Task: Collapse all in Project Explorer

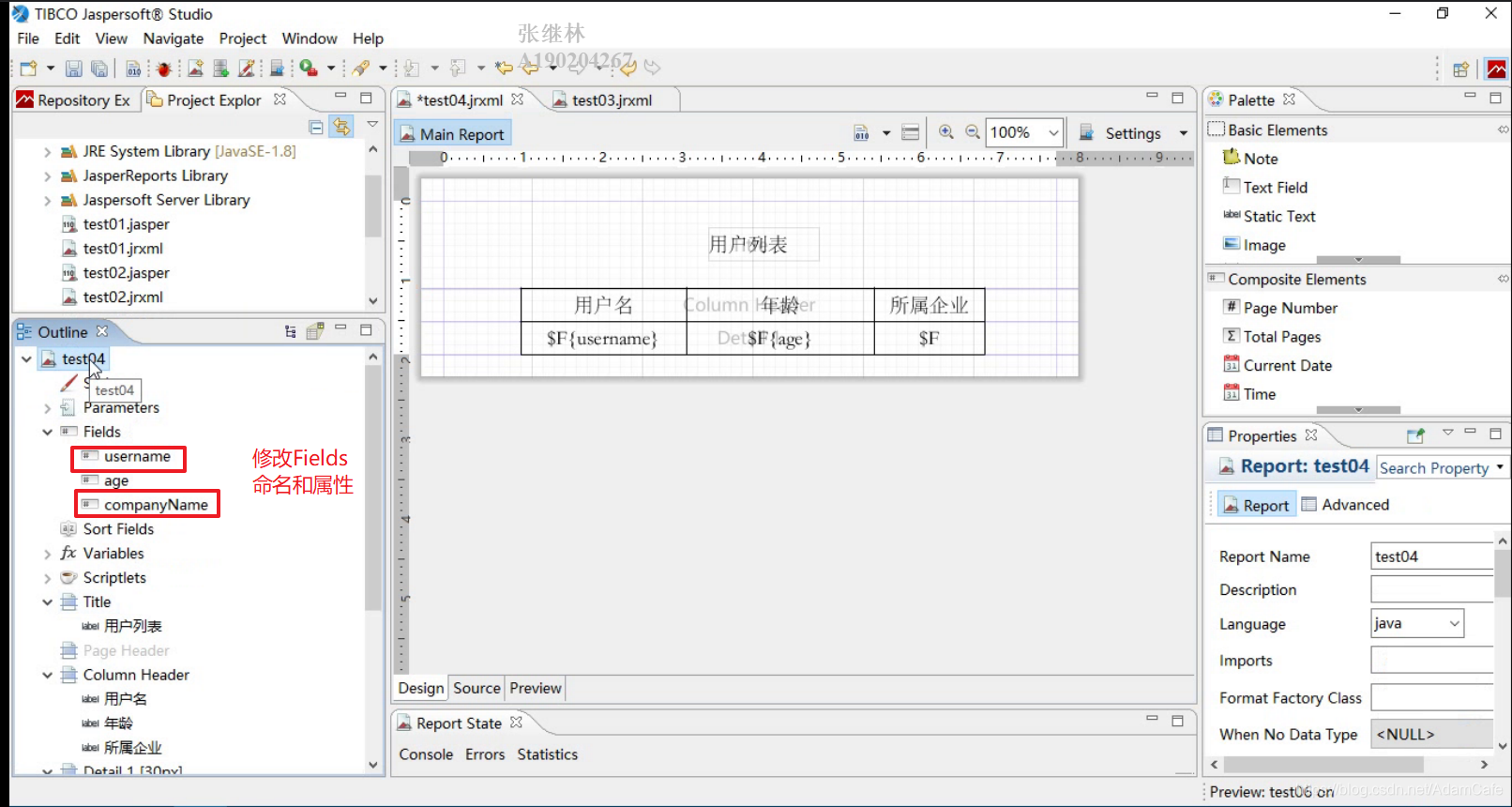Action: click(316, 127)
